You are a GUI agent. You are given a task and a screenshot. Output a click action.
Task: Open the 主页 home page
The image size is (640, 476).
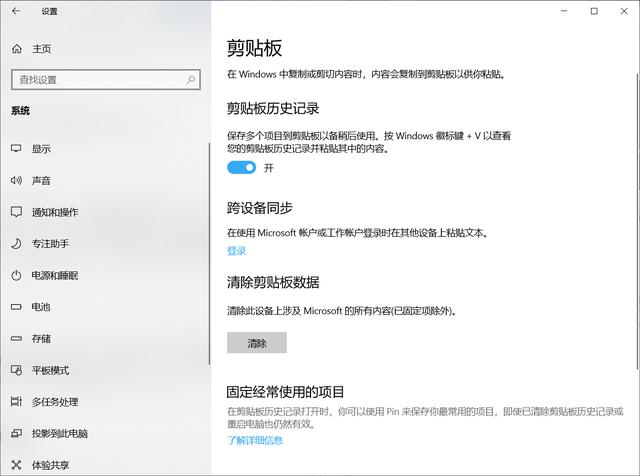tap(42, 49)
